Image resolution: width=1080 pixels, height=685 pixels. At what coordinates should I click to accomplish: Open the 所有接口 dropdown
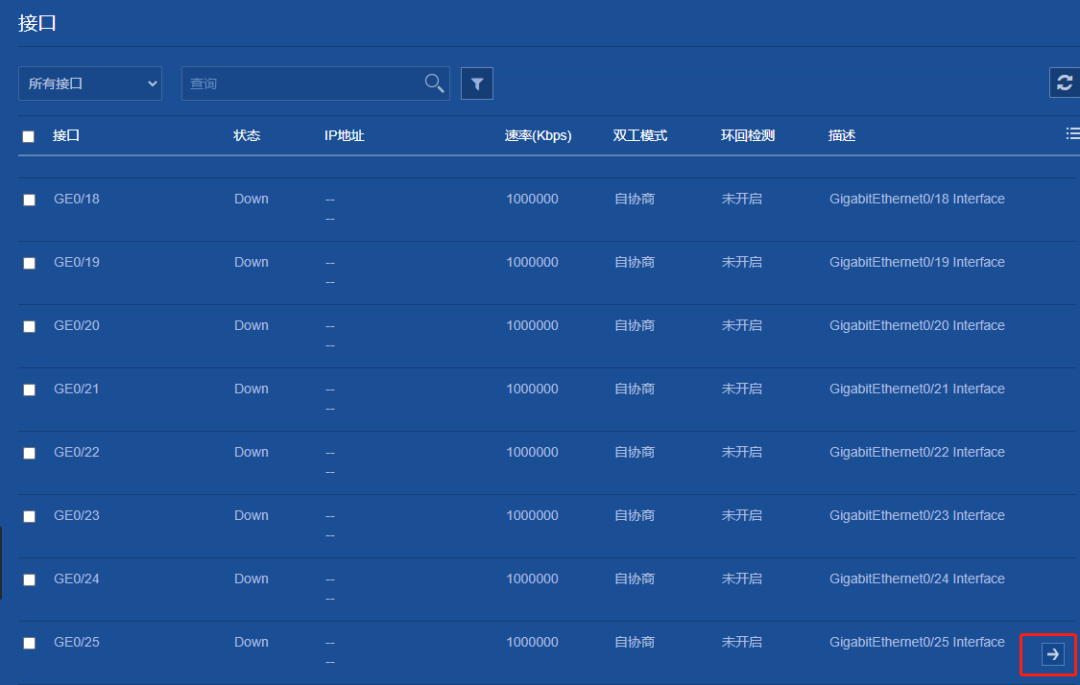(90, 83)
